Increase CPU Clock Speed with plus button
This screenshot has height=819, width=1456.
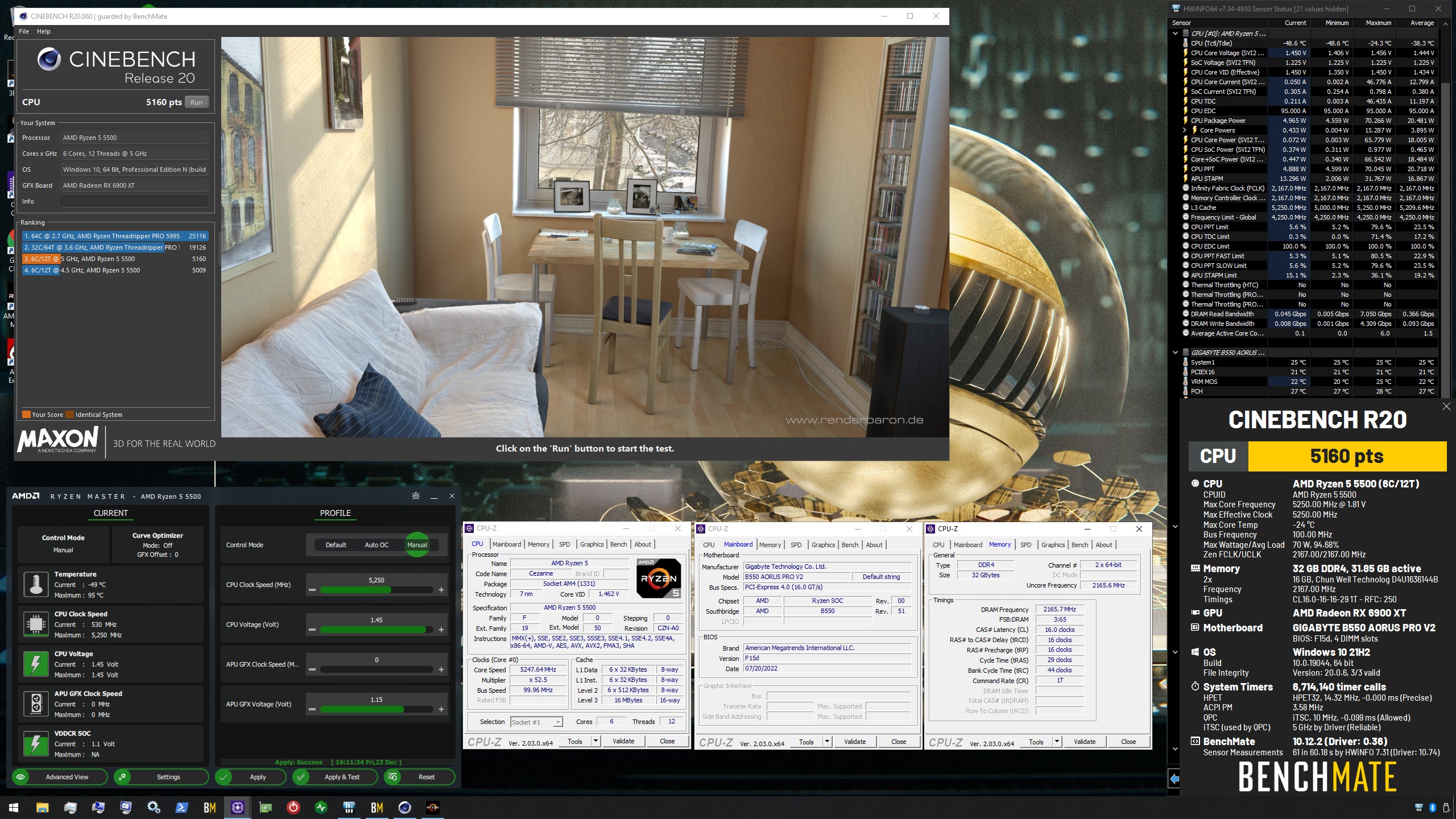coord(441,590)
